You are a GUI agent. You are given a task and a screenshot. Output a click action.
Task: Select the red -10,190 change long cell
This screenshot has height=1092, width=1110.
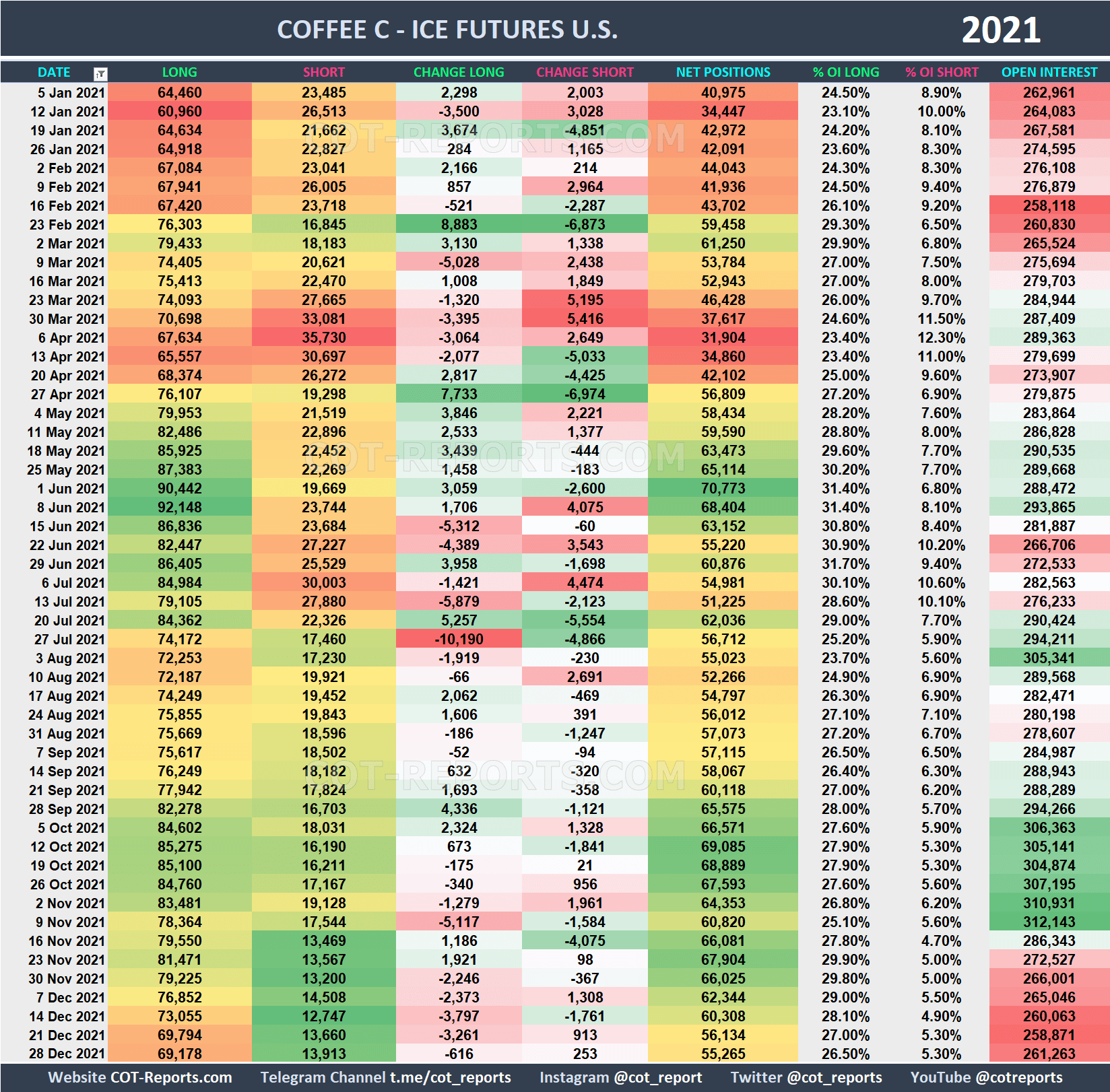pyautogui.click(x=459, y=639)
